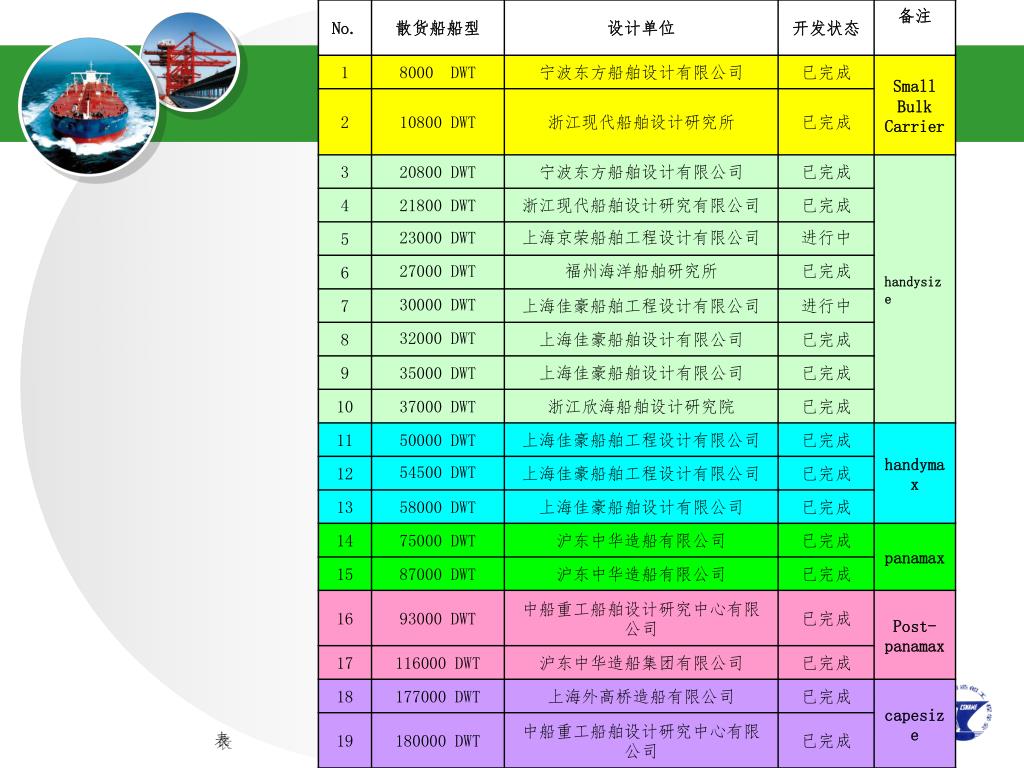Screen dimensions: 1024x768
Task: Click the '58000 DWT' cell
Action: (438, 507)
